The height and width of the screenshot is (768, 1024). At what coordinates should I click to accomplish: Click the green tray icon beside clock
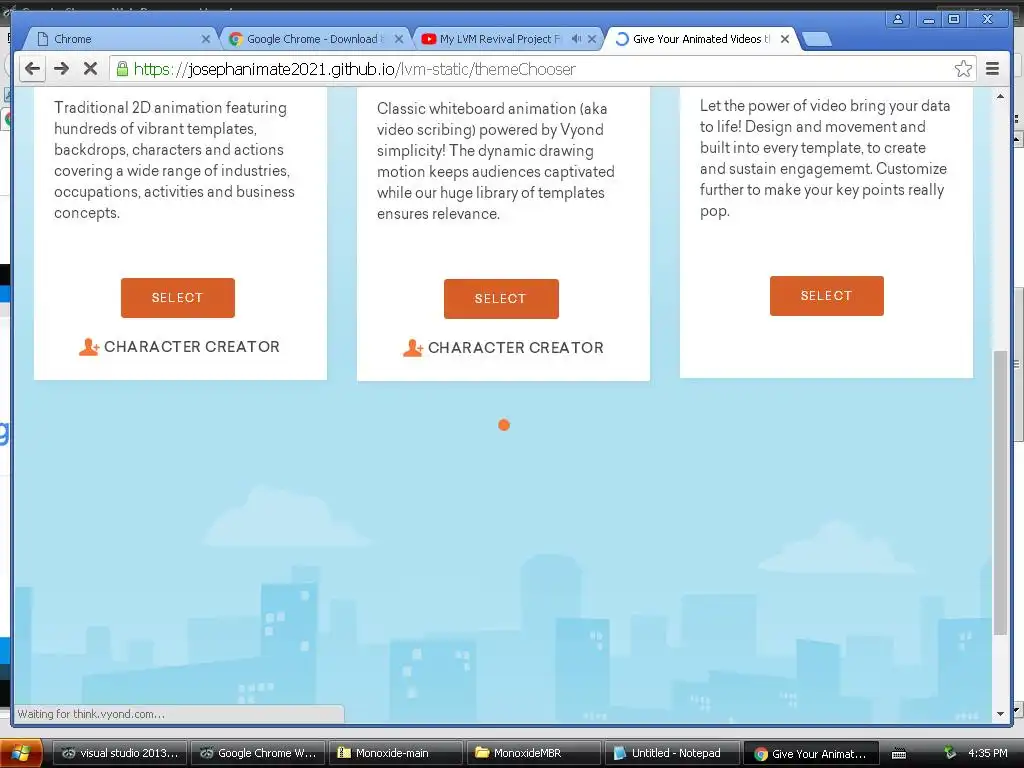[x=950, y=753]
